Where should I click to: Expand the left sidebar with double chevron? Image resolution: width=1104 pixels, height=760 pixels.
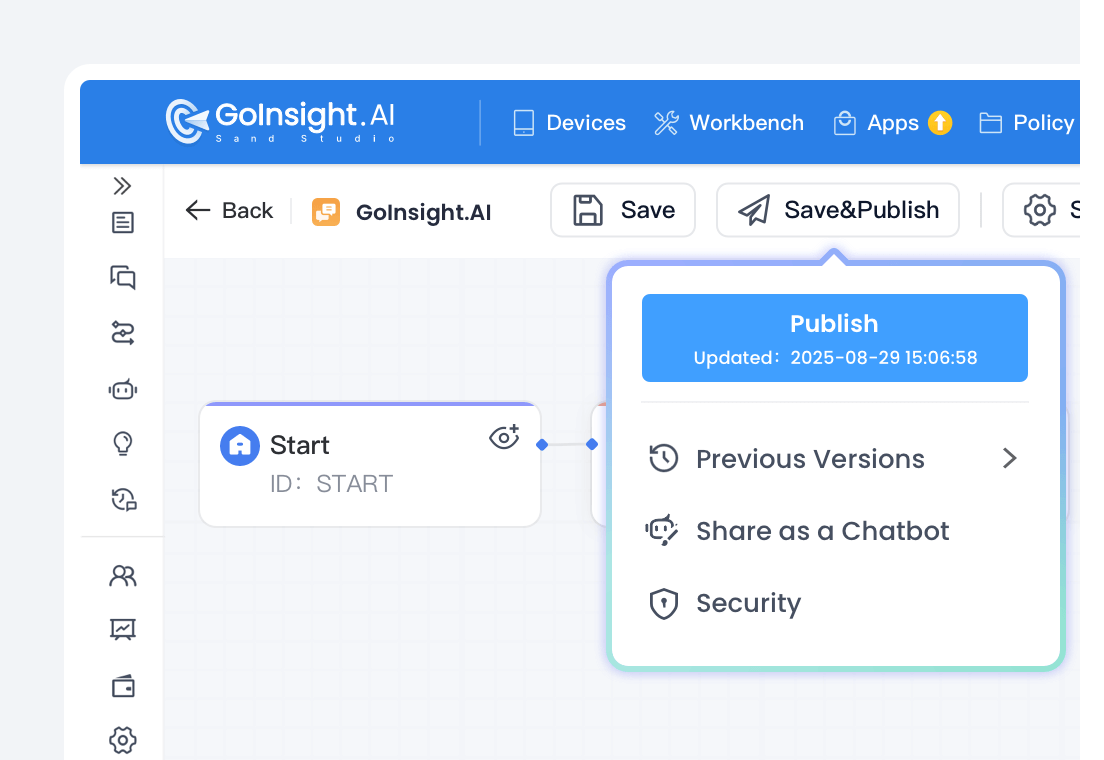coord(122,186)
